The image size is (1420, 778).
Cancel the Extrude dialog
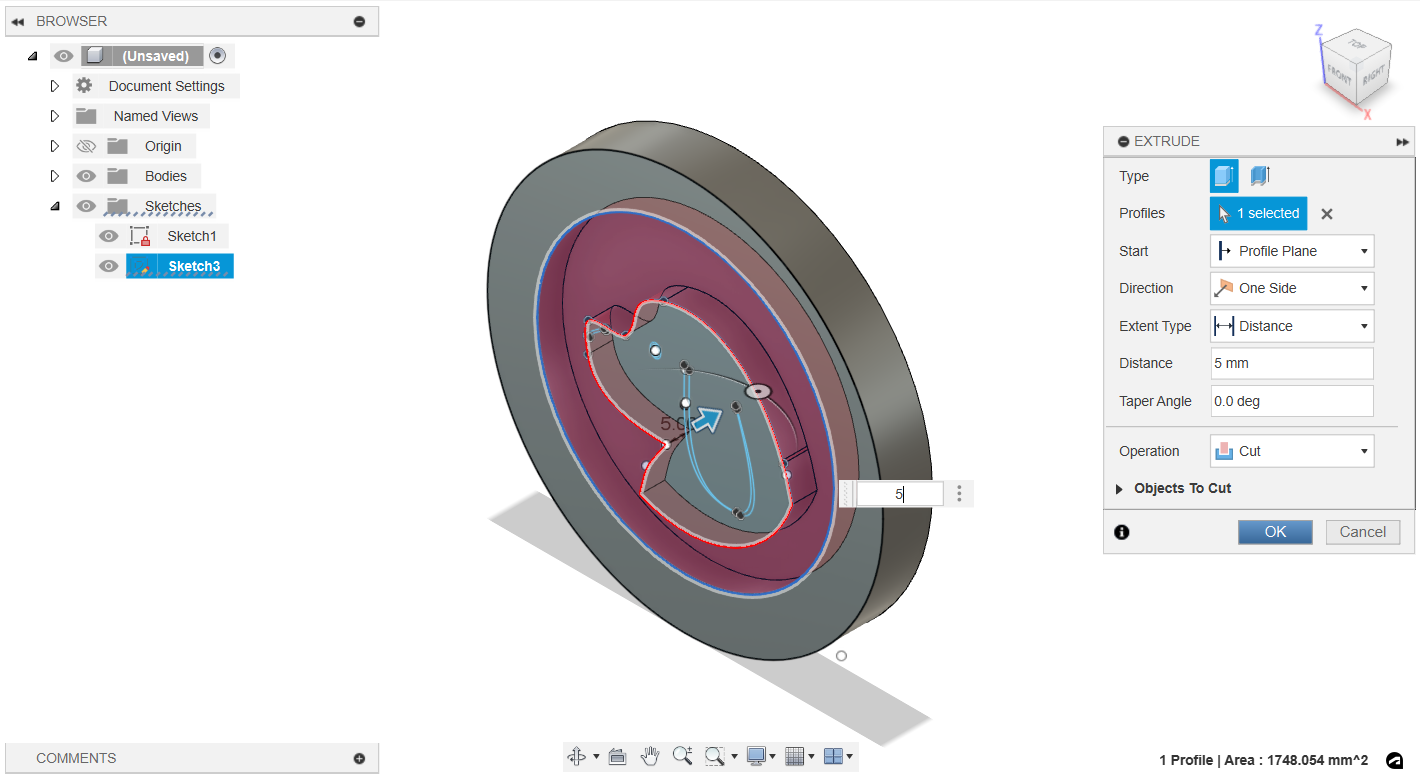[1362, 532]
